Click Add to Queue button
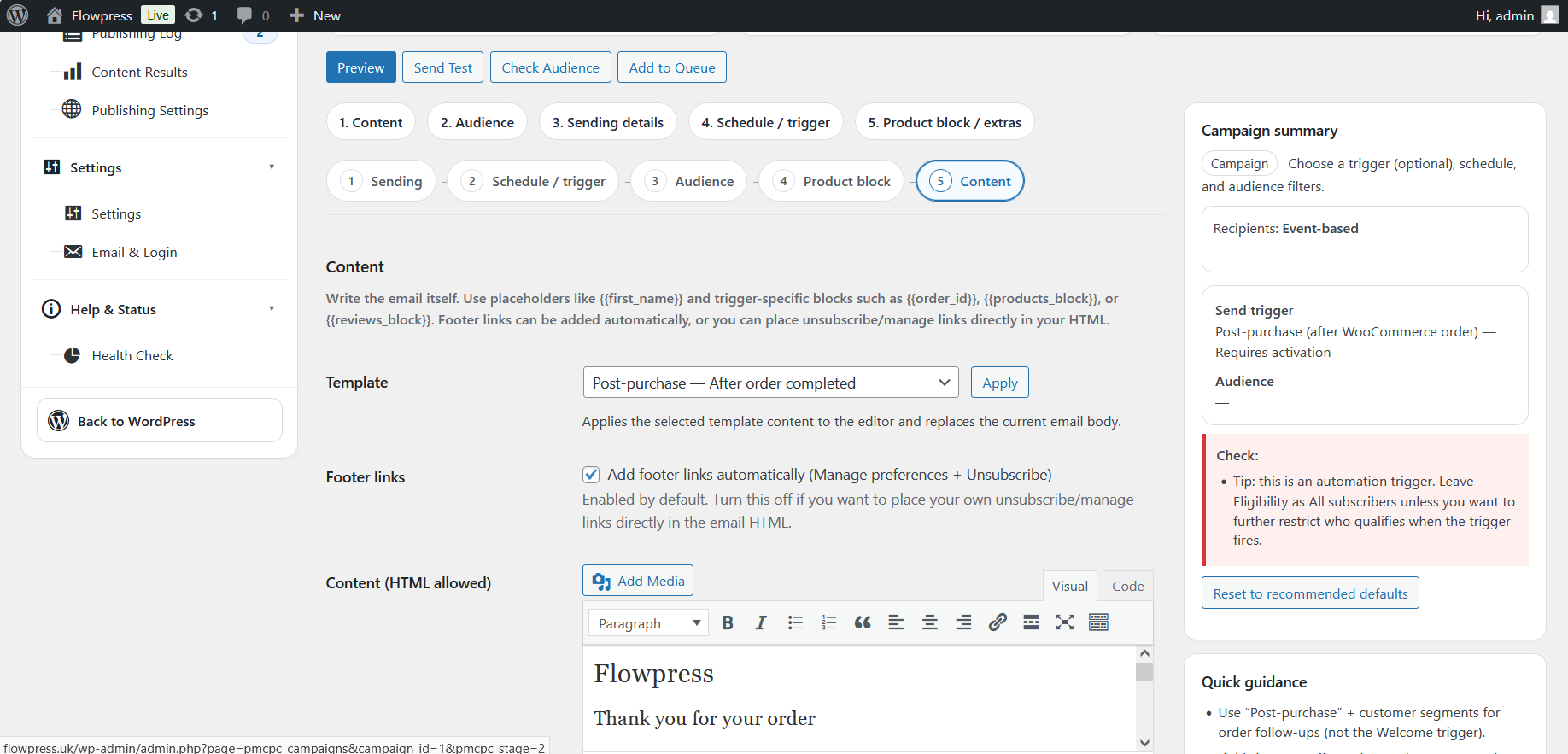 tap(671, 67)
